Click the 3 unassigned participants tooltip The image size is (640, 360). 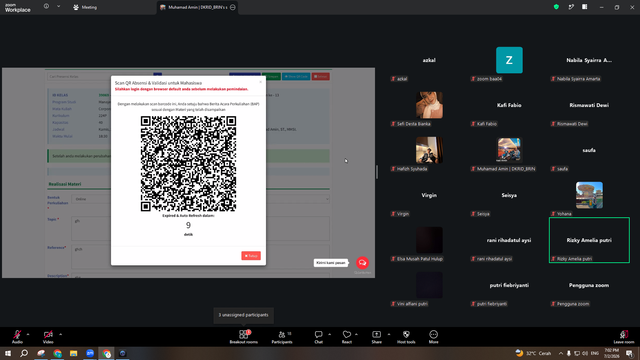244,315
